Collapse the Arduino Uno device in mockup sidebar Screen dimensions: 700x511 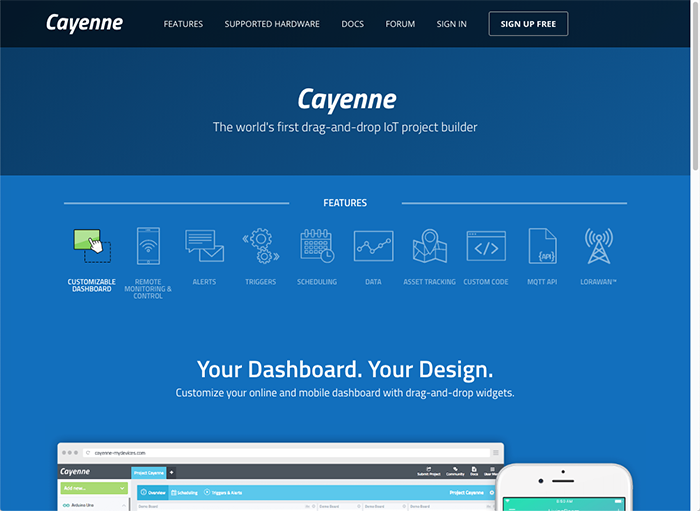123,505
